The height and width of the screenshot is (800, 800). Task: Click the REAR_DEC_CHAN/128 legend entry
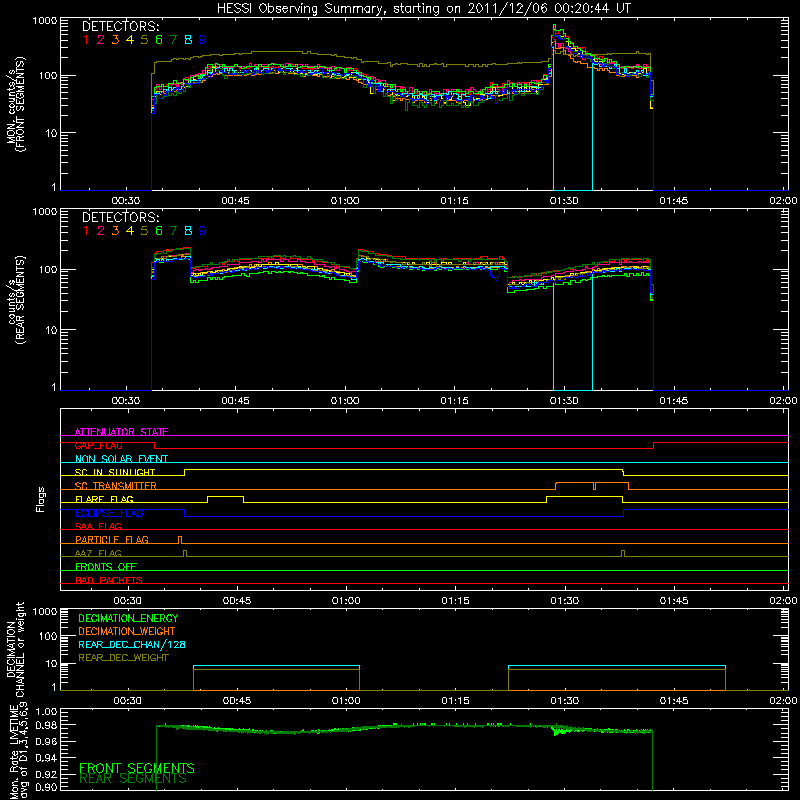(132, 644)
